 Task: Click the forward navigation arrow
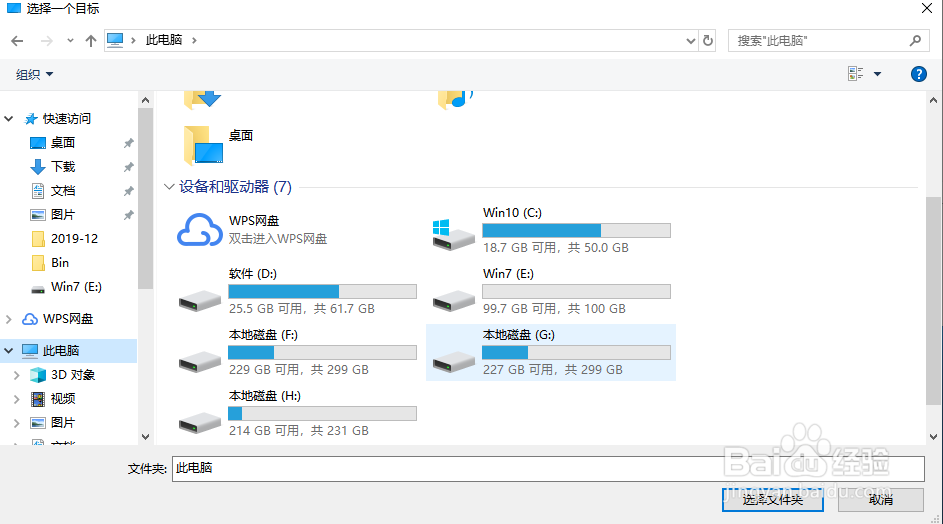[x=46, y=40]
